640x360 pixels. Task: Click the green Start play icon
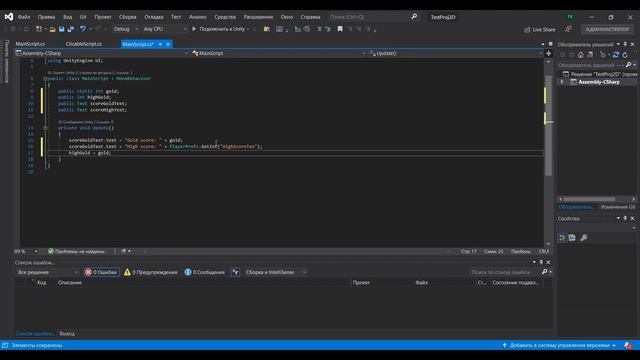pyautogui.click(x=194, y=29)
